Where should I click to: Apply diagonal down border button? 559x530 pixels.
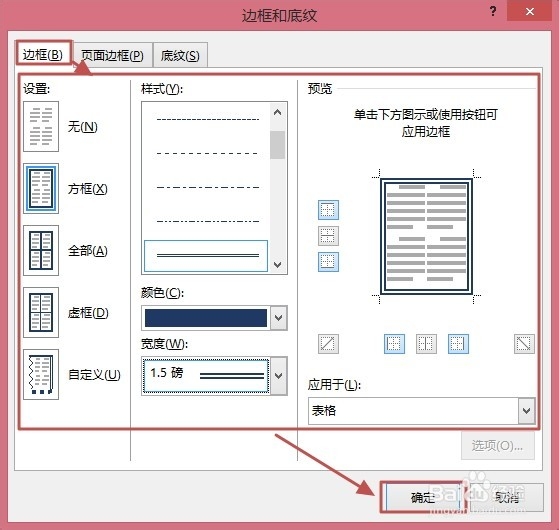pyautogui.click(x=524, y=344)
